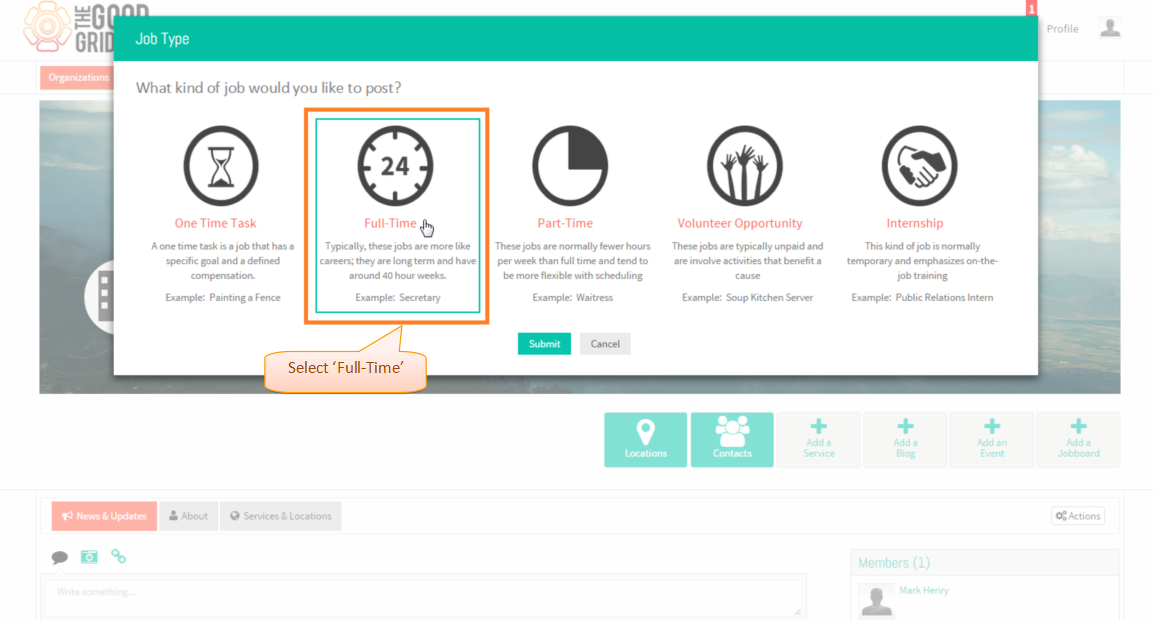Open the News & Updates tab
Viewport: 1153px width, 621px height.
pyautogui.click(x=104, y=516)
